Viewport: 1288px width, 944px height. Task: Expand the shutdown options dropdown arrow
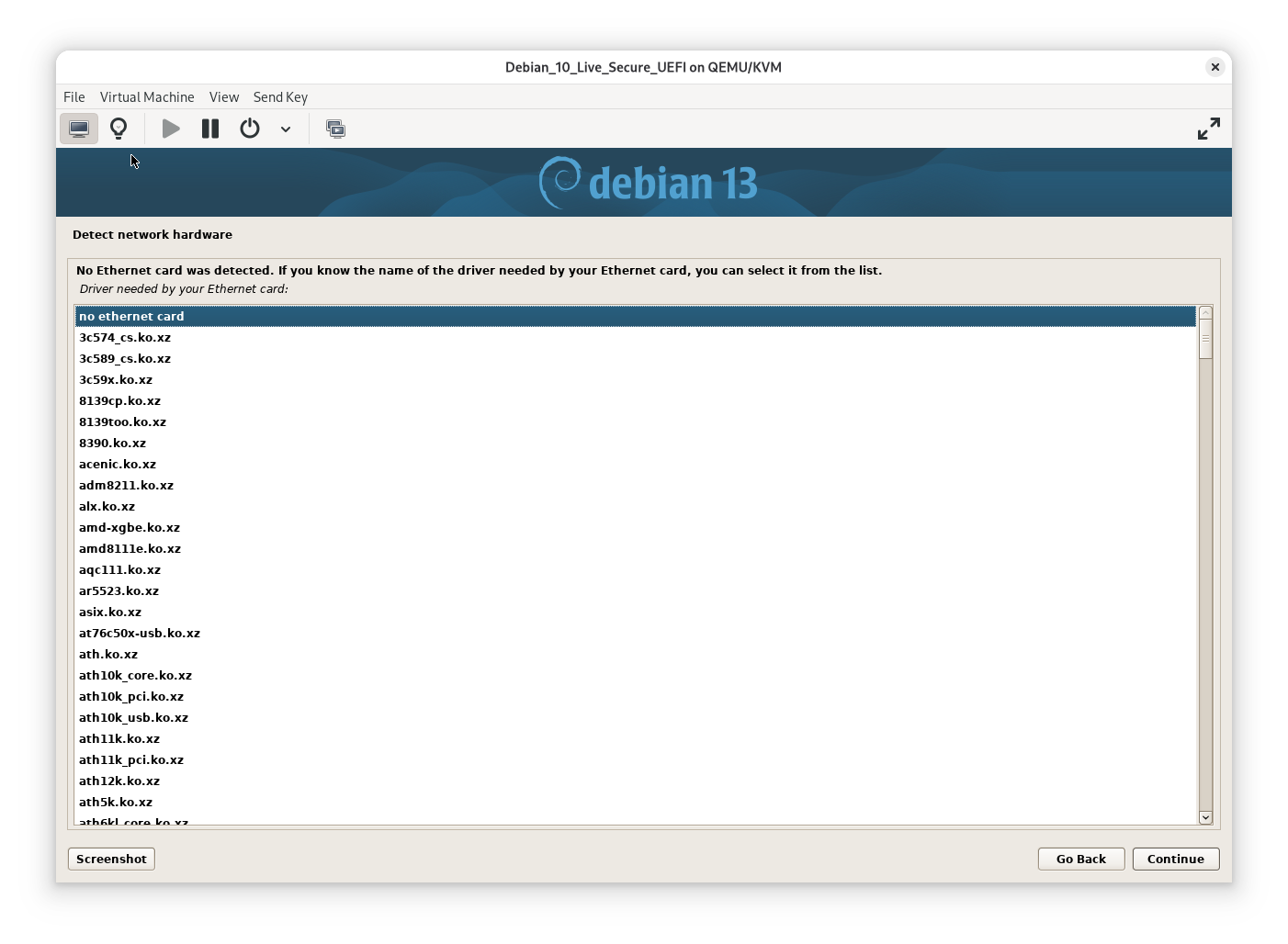coord(286,129)
